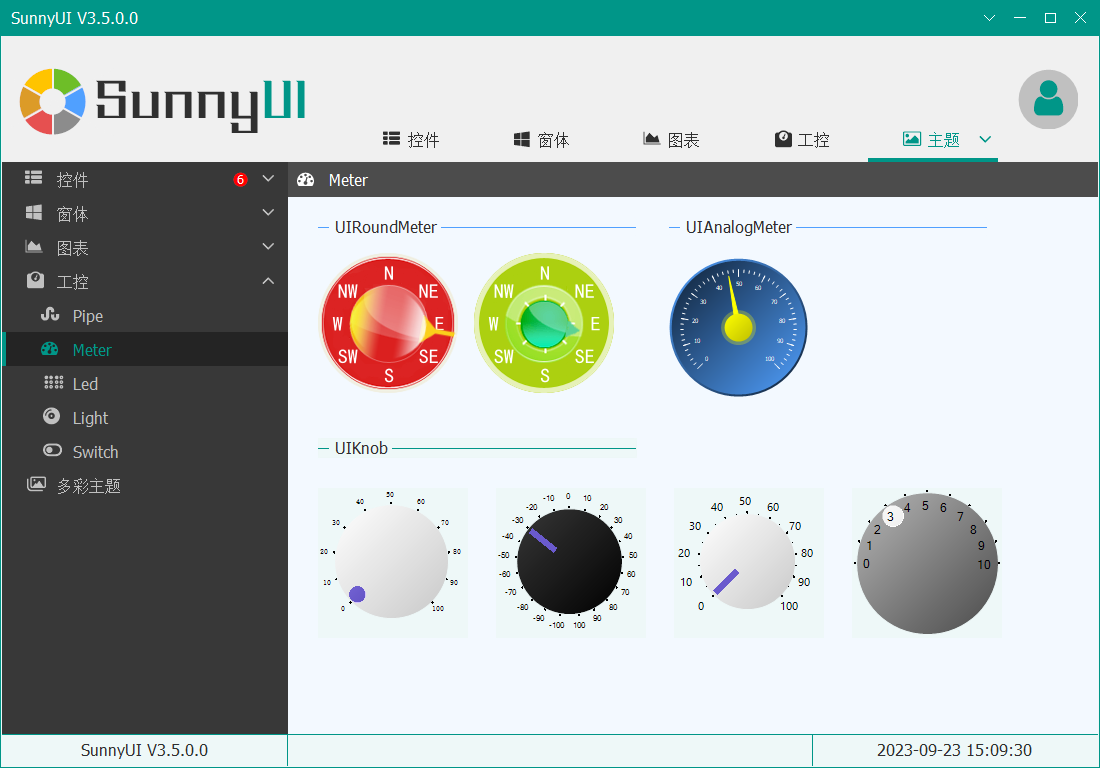
Task: Click the red compass round meter
Action: (x=388, y=323)
